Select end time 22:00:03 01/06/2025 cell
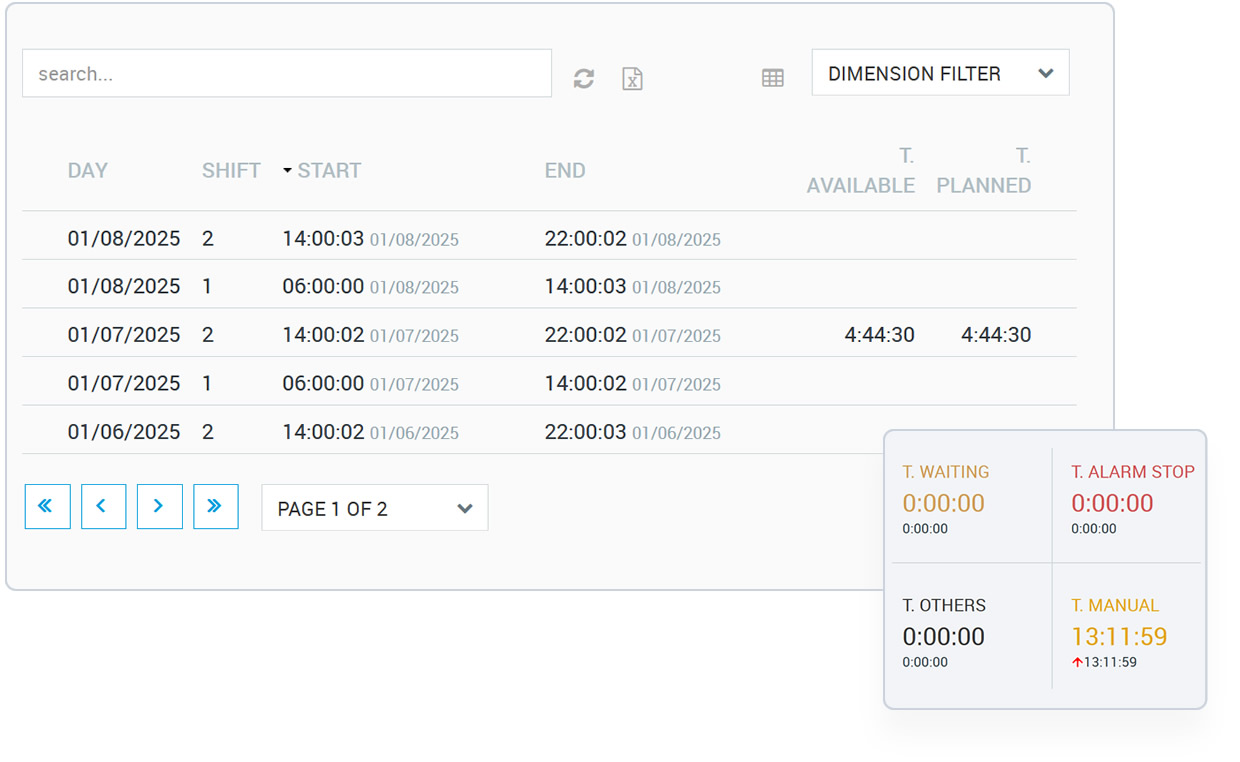 [633, 432]
